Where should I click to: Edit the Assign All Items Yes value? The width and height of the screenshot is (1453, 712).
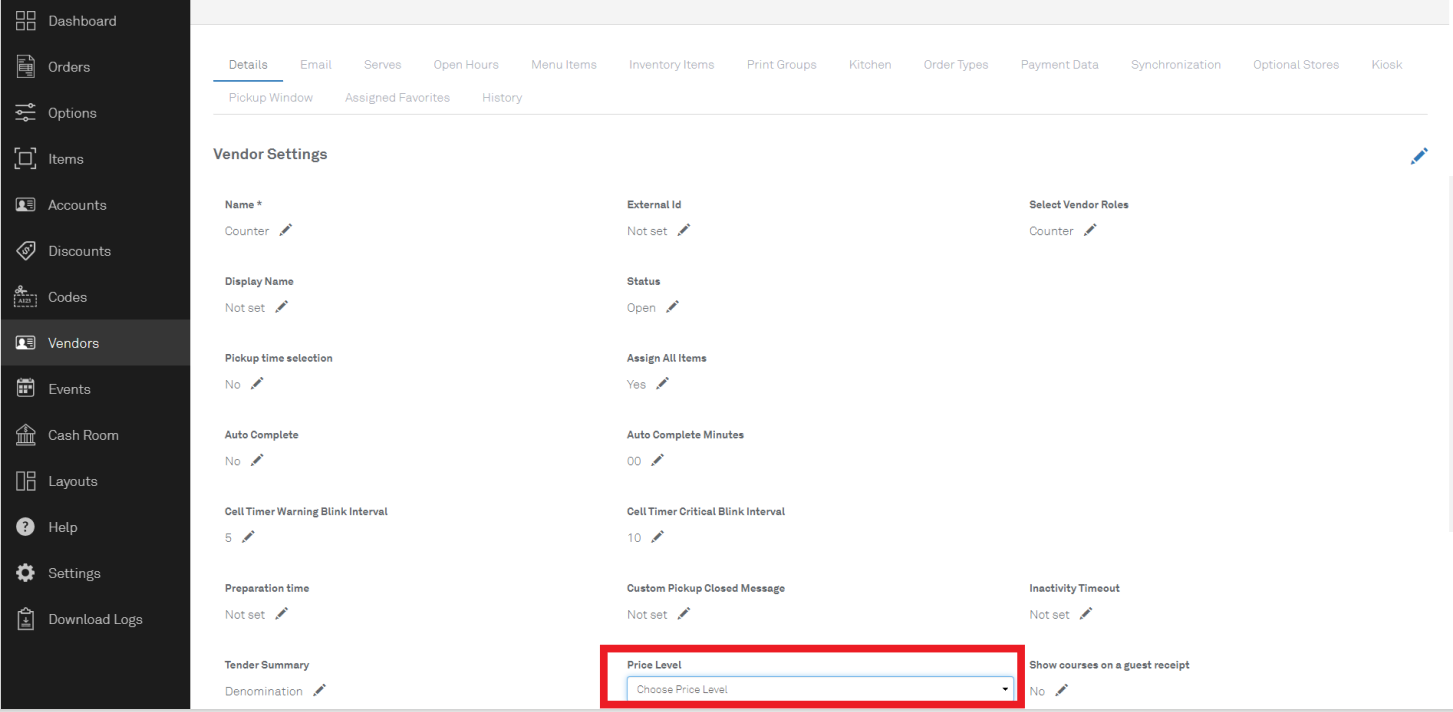pyautogui.click(x=662, y=384)
